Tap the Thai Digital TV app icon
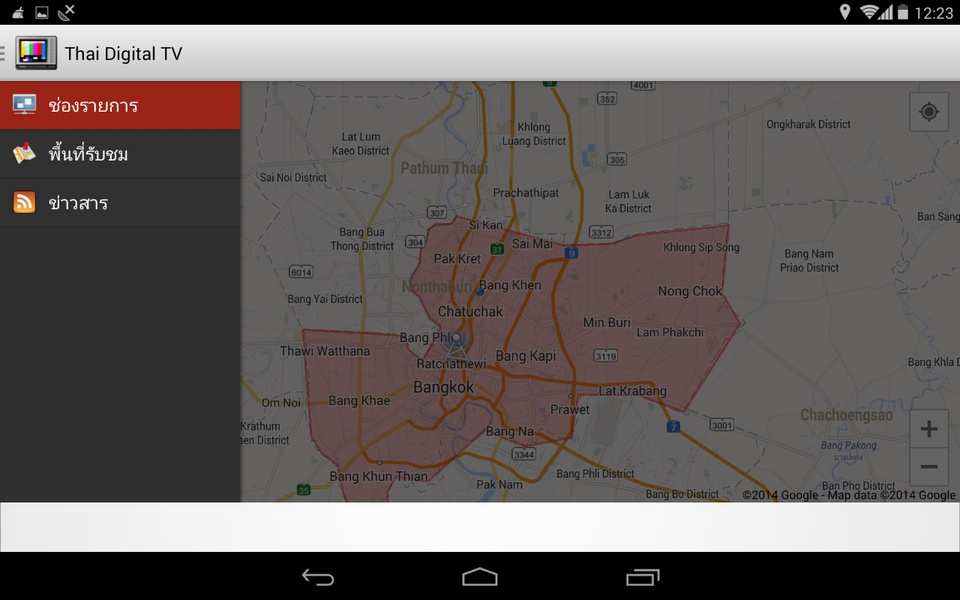The width and height of the screenshot is (960, 600). pos(36,53)
